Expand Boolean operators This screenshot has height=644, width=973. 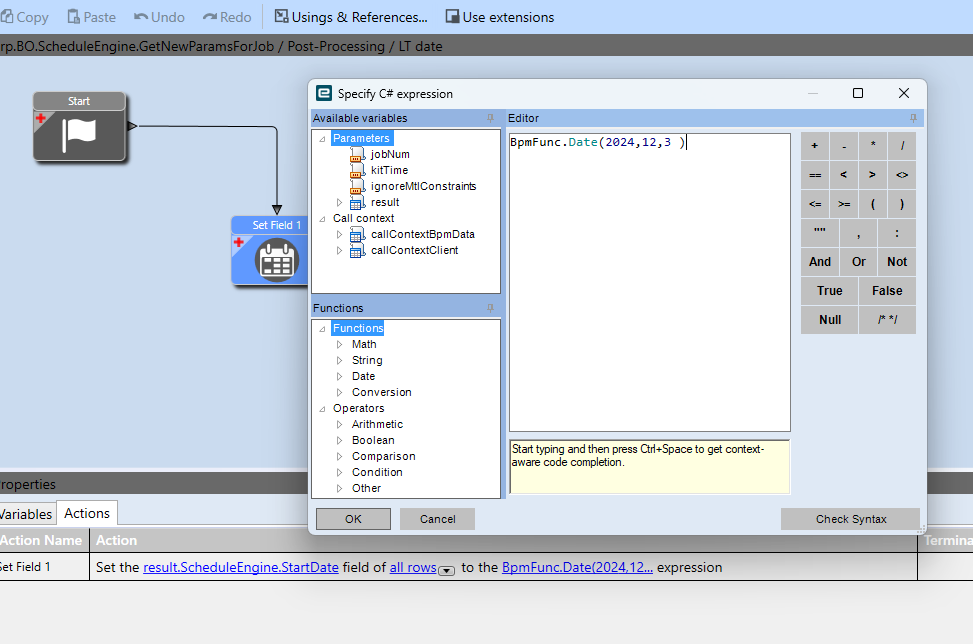point(339,441)
